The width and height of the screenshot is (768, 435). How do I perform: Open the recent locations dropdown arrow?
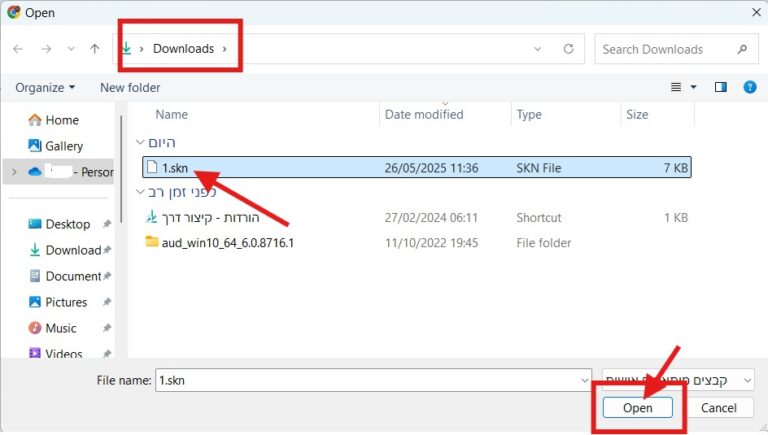[x=70, y=49]
